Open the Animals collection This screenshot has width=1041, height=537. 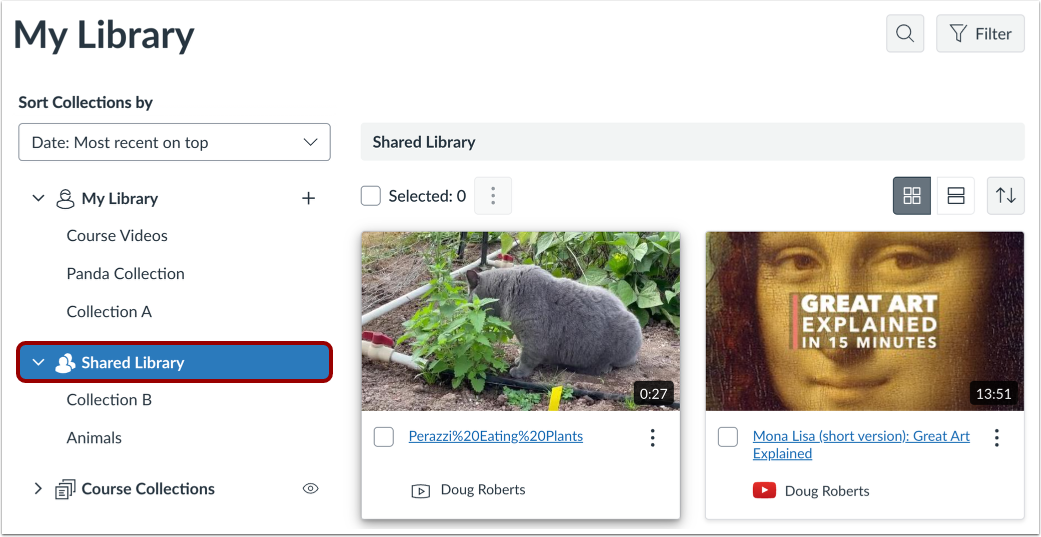(94, 437)
